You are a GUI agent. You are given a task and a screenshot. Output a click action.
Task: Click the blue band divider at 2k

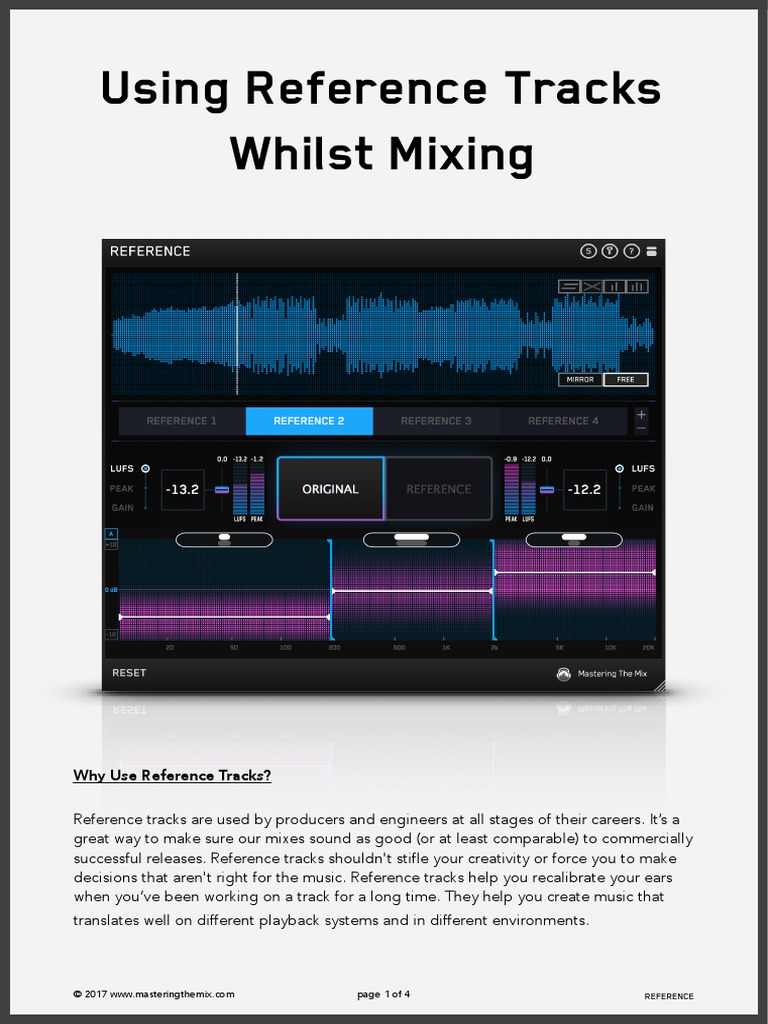pos(493,590)
